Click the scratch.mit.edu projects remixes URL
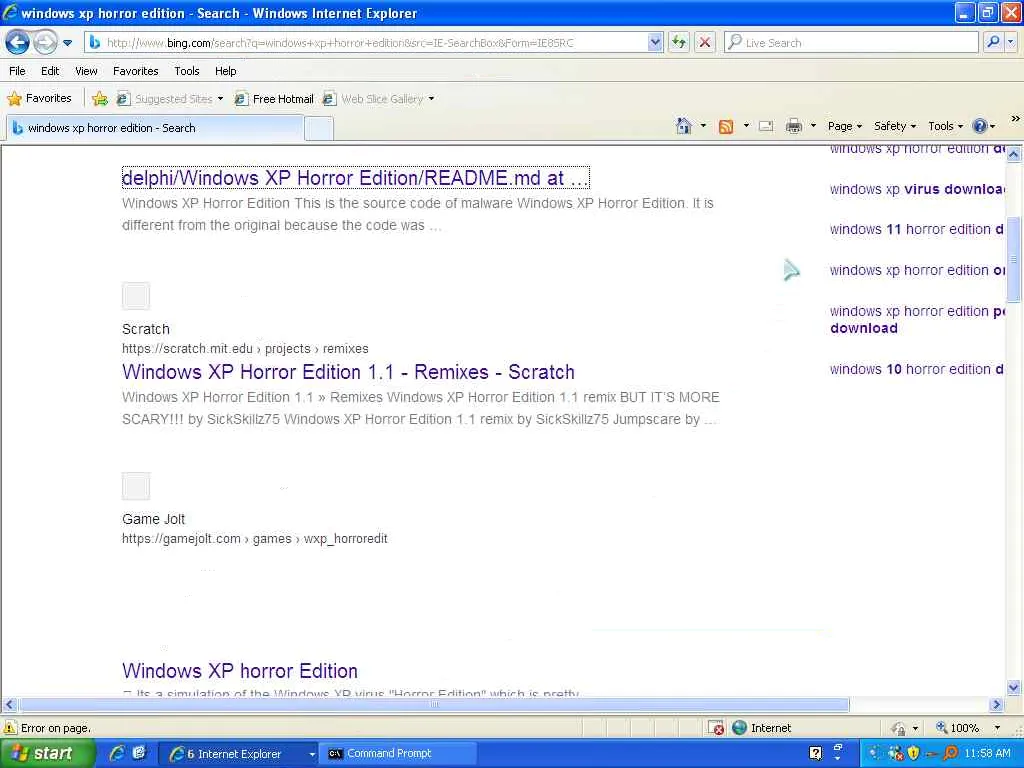1024x768 pixels. point(245,349)
